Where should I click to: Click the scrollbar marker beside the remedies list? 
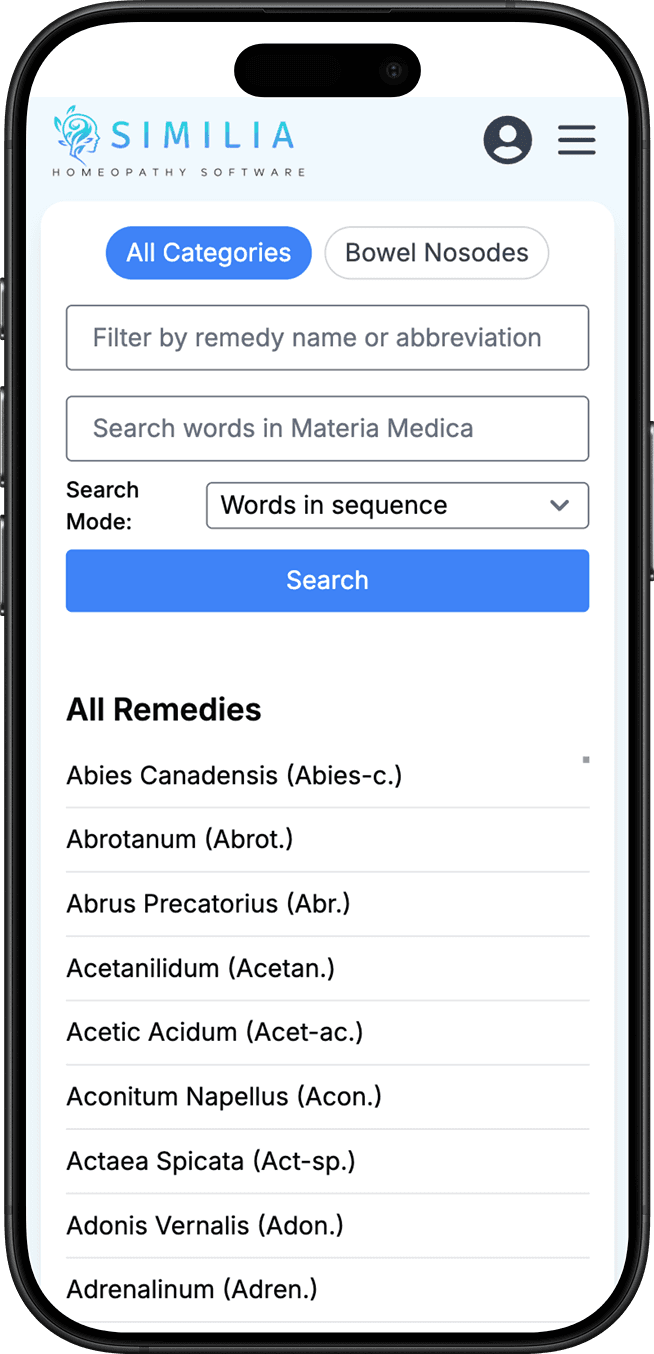(585, 760)
